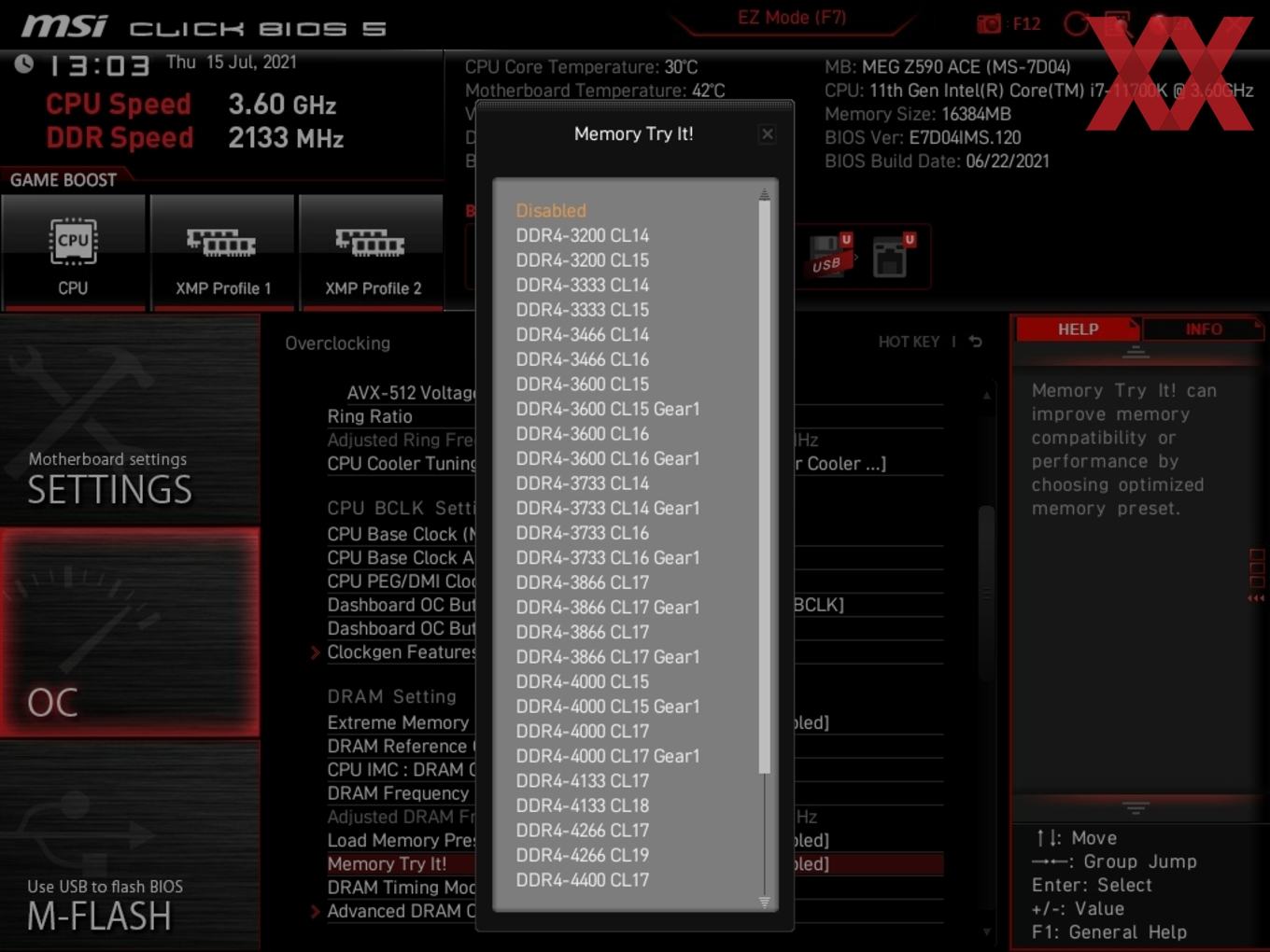The height and width of the screenshot is (952, 1270).
Task: Select DDR4-4400 CL17 preset
Action: coord(583,879)
